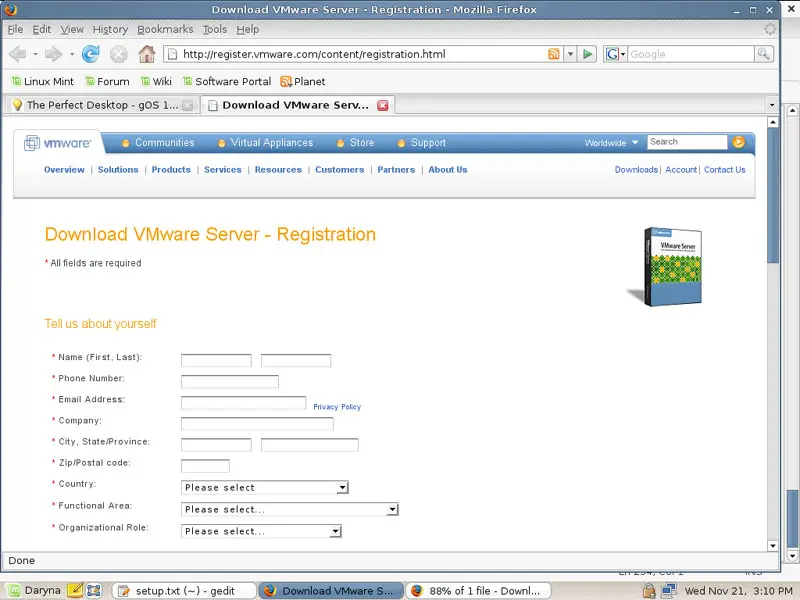Screen dimensions: 800x600
Task: Click the VMware logo
Action: (x=58, y=143)
